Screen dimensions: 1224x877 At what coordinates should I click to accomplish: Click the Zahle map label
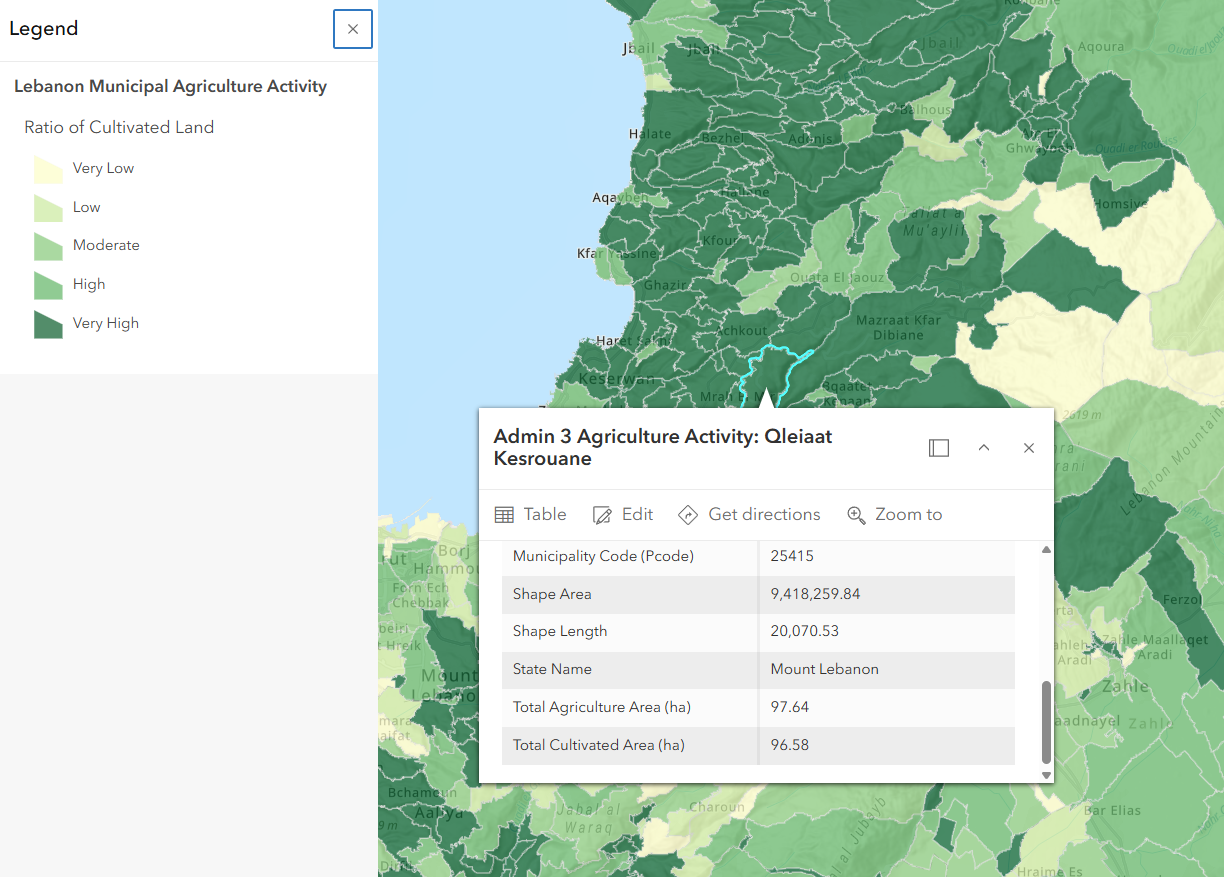click(x=1125, y=686)
